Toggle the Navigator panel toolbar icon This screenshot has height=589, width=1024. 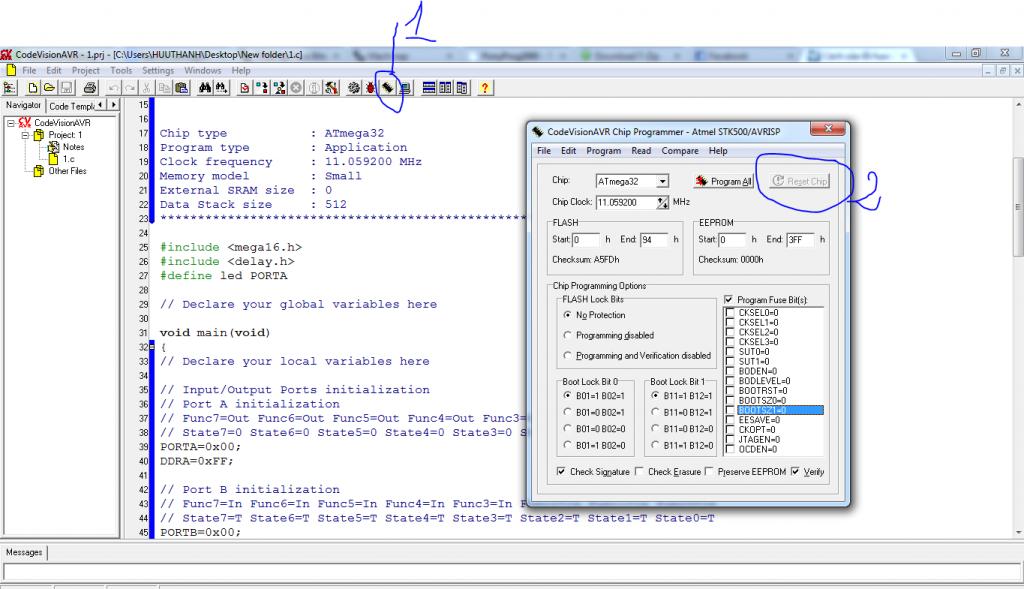9,88
